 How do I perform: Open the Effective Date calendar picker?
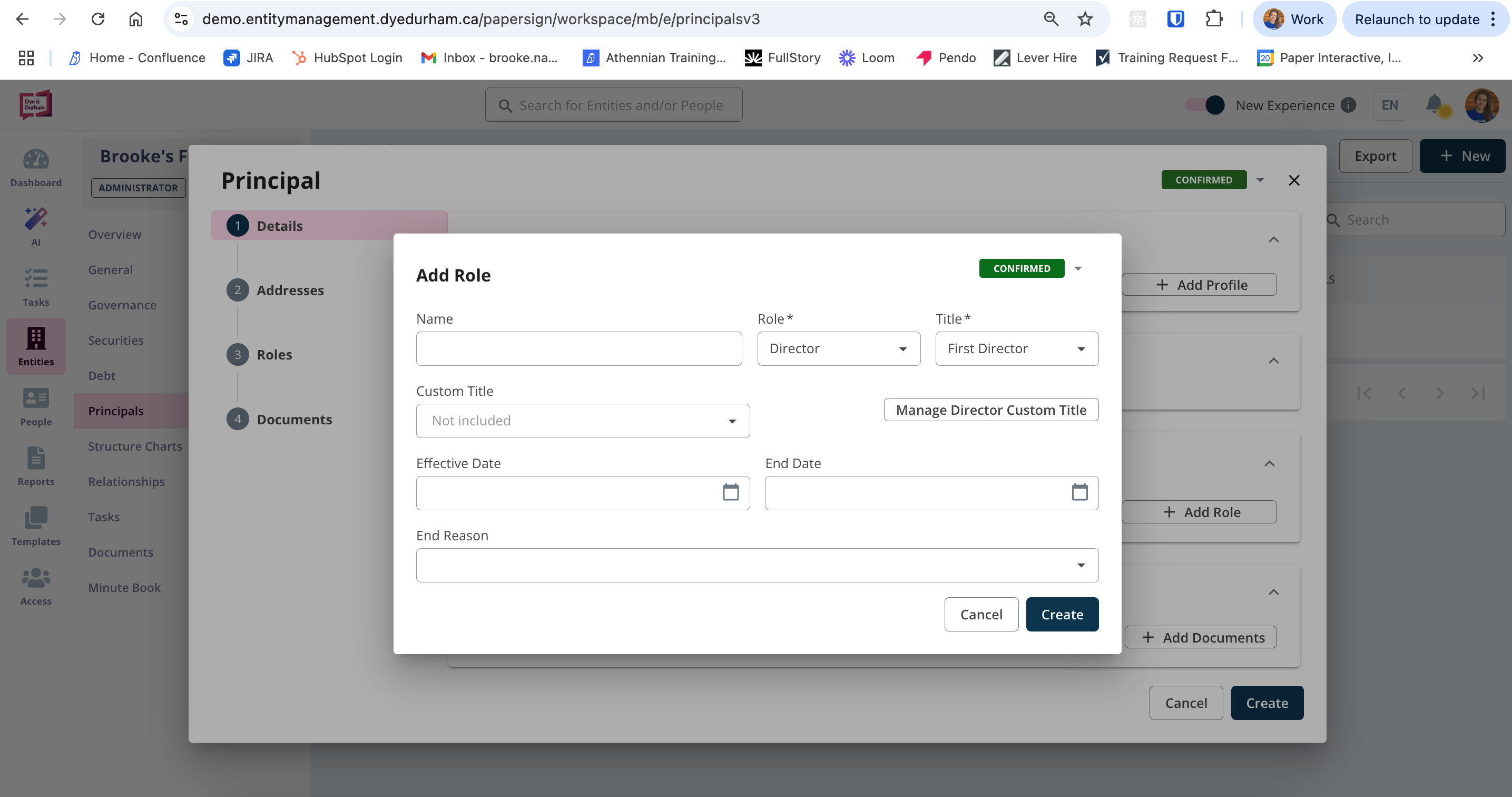click(x=730, y=492)
